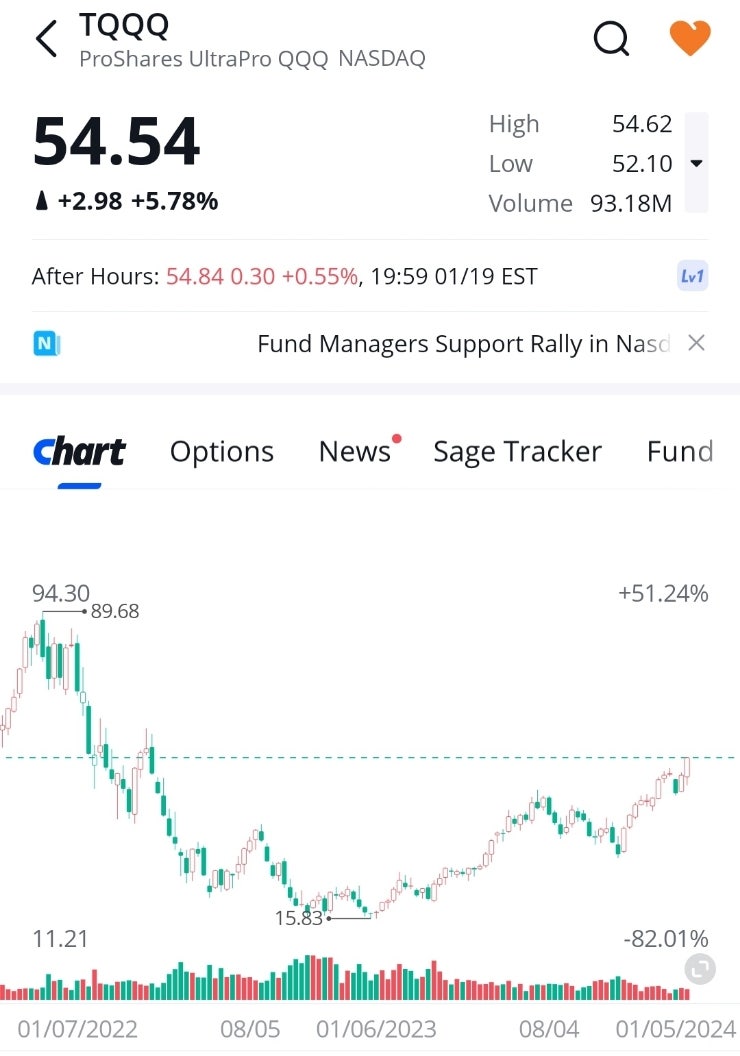The height and width of the screenshot is (1056, 740).
Task: Open the Fund tab
Action: [680, 452]
